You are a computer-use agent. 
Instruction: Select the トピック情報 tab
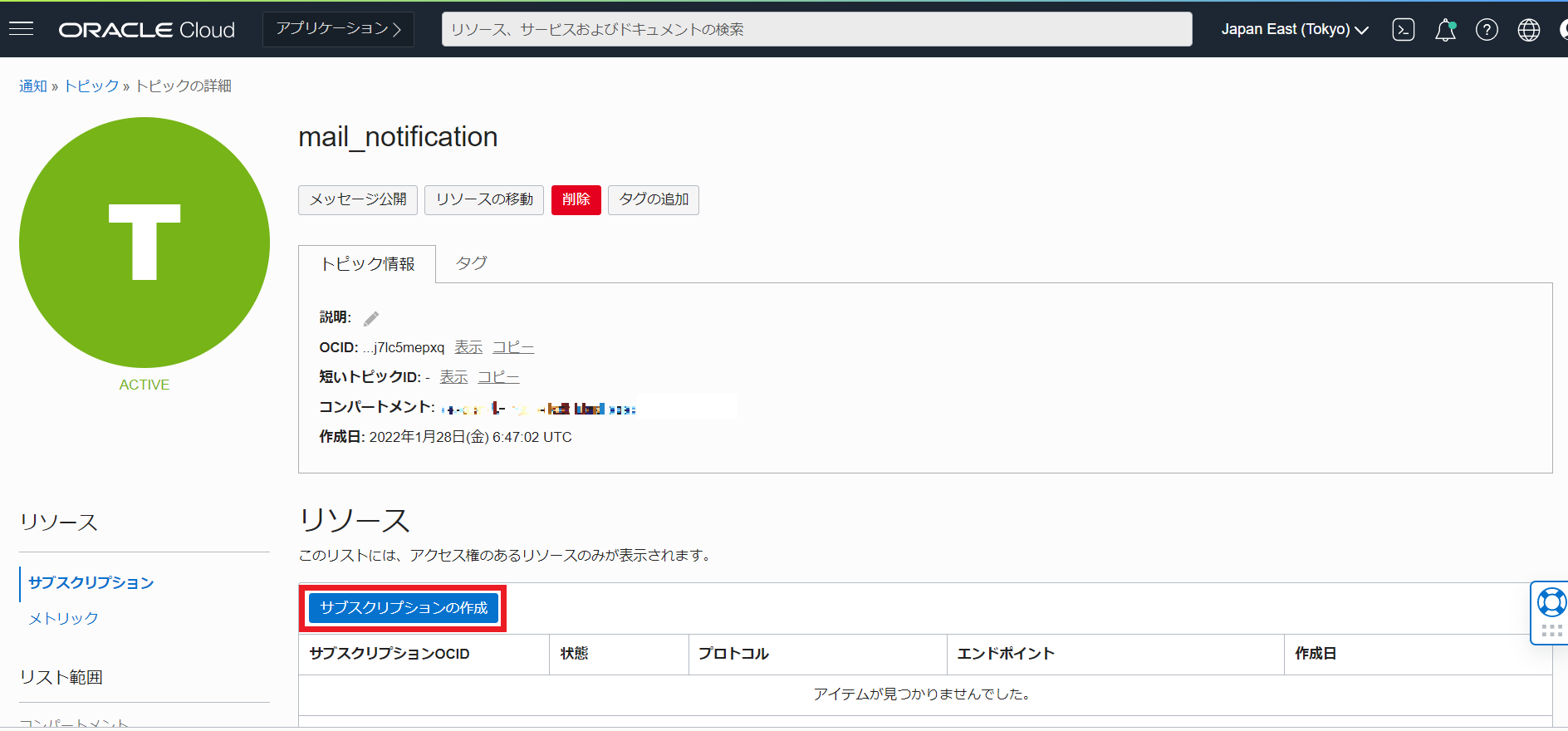(367, 264)
